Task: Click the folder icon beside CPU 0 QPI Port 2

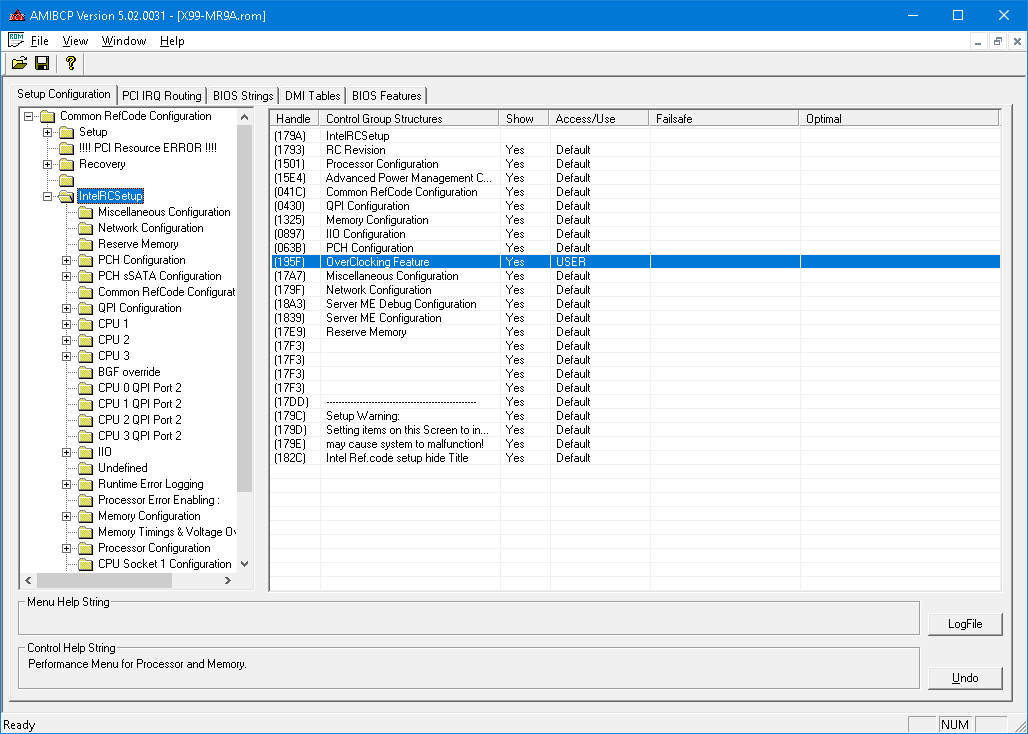Action: coord(85,388)
